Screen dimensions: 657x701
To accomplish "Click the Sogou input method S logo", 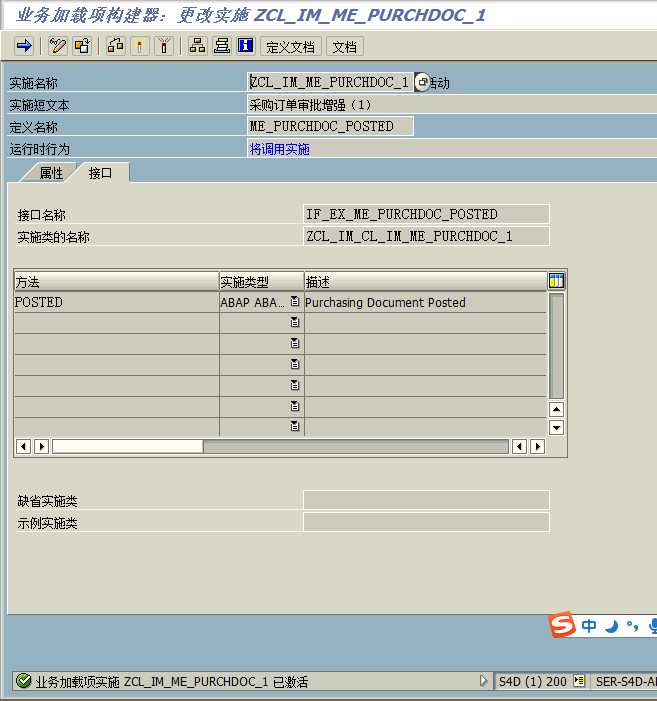I will pos(562,625).
